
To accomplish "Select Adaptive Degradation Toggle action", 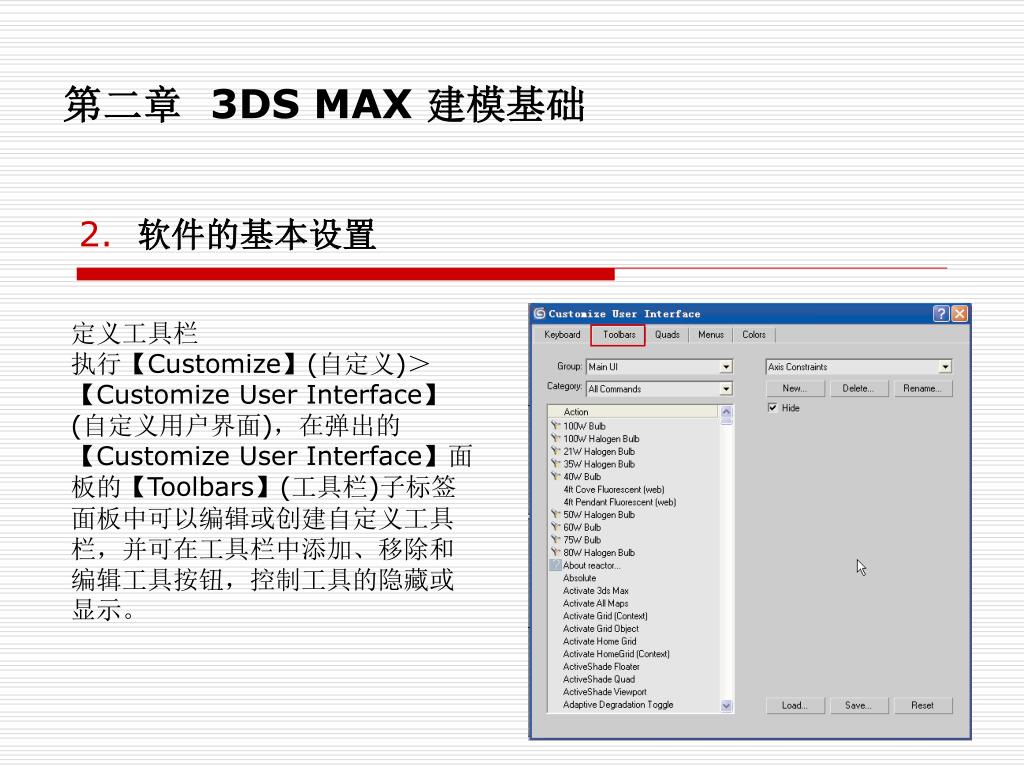I will coord(618,705).
